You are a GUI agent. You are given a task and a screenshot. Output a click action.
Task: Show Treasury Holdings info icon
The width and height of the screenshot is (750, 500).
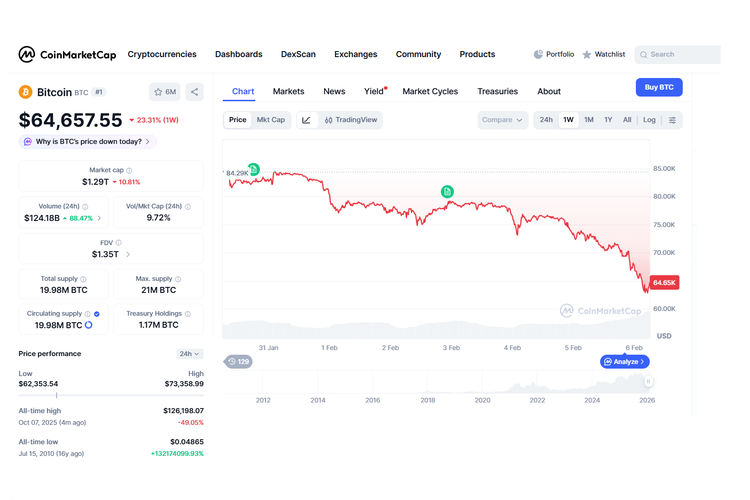pos(188,314)
